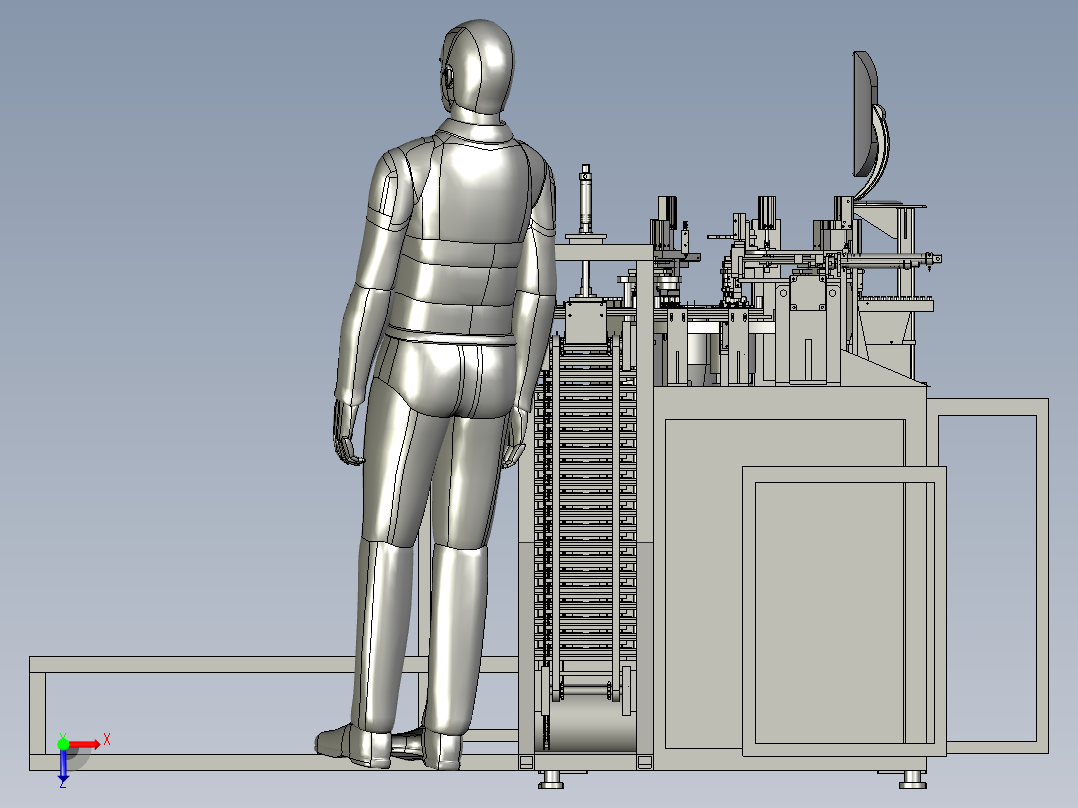Image resolution: width=1078 pixels, height=808 pixels.
Task: Select the horizontal cylinder rod at the machine's right
Action: pos(890,261)
